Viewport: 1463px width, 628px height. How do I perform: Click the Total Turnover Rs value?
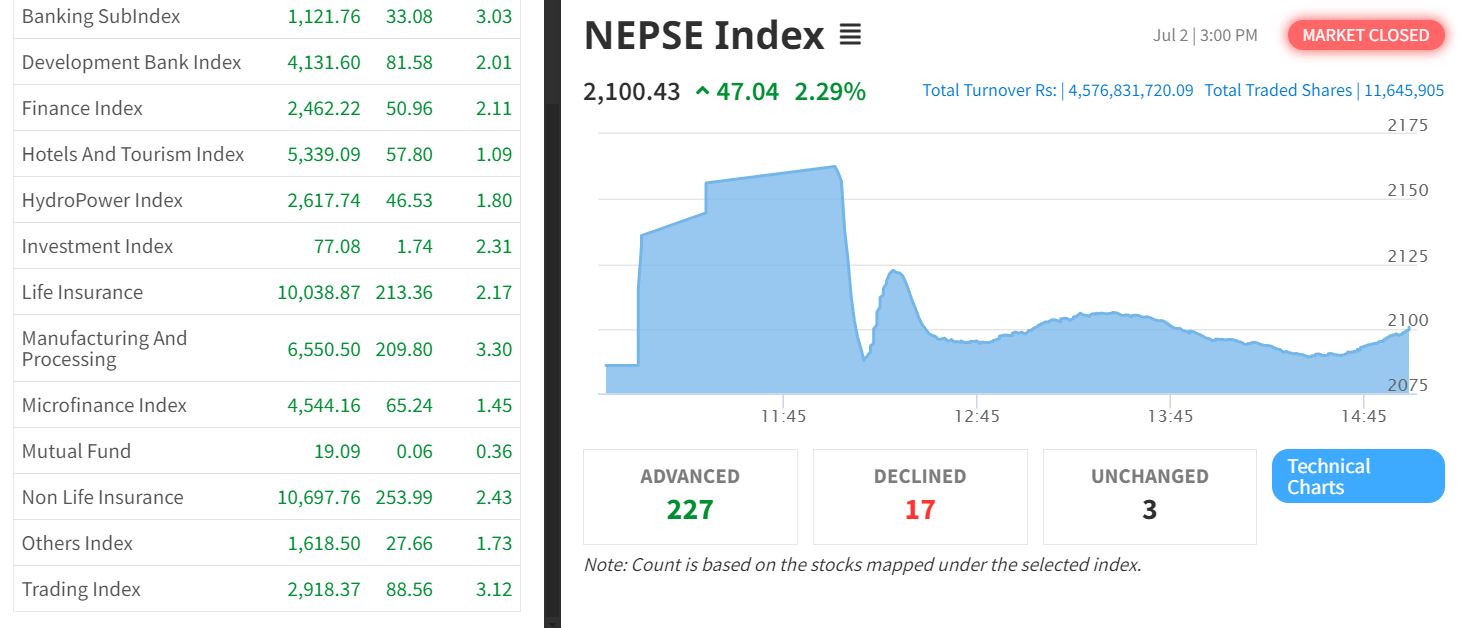point(1131,90)
